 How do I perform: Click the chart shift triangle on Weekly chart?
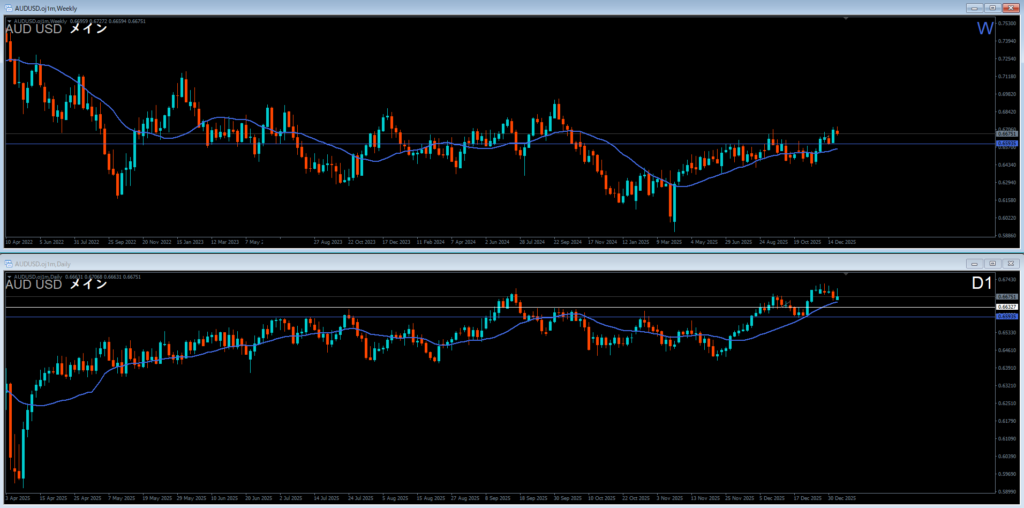click(846, 19)
